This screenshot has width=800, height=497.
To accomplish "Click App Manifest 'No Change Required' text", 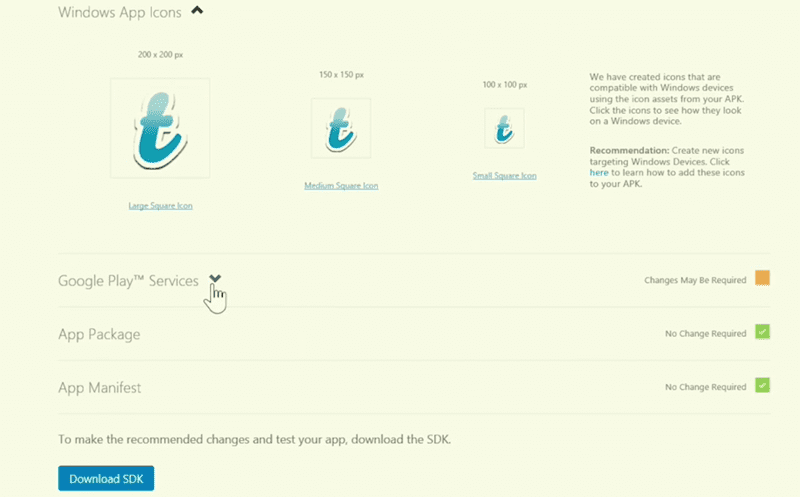I will [706, 387].
